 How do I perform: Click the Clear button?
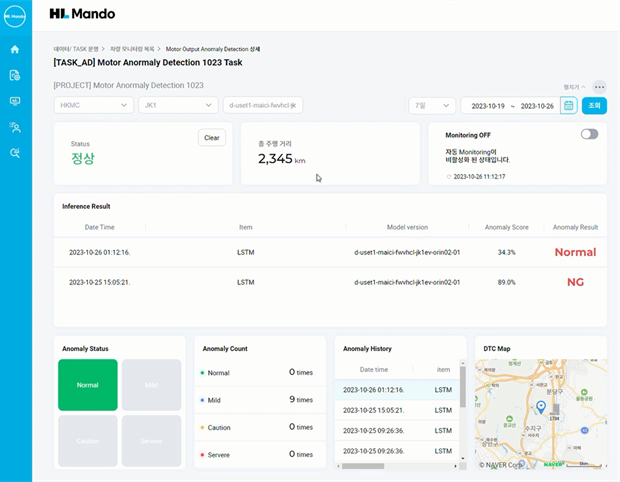pyautogui.click(x=211, y=138)
